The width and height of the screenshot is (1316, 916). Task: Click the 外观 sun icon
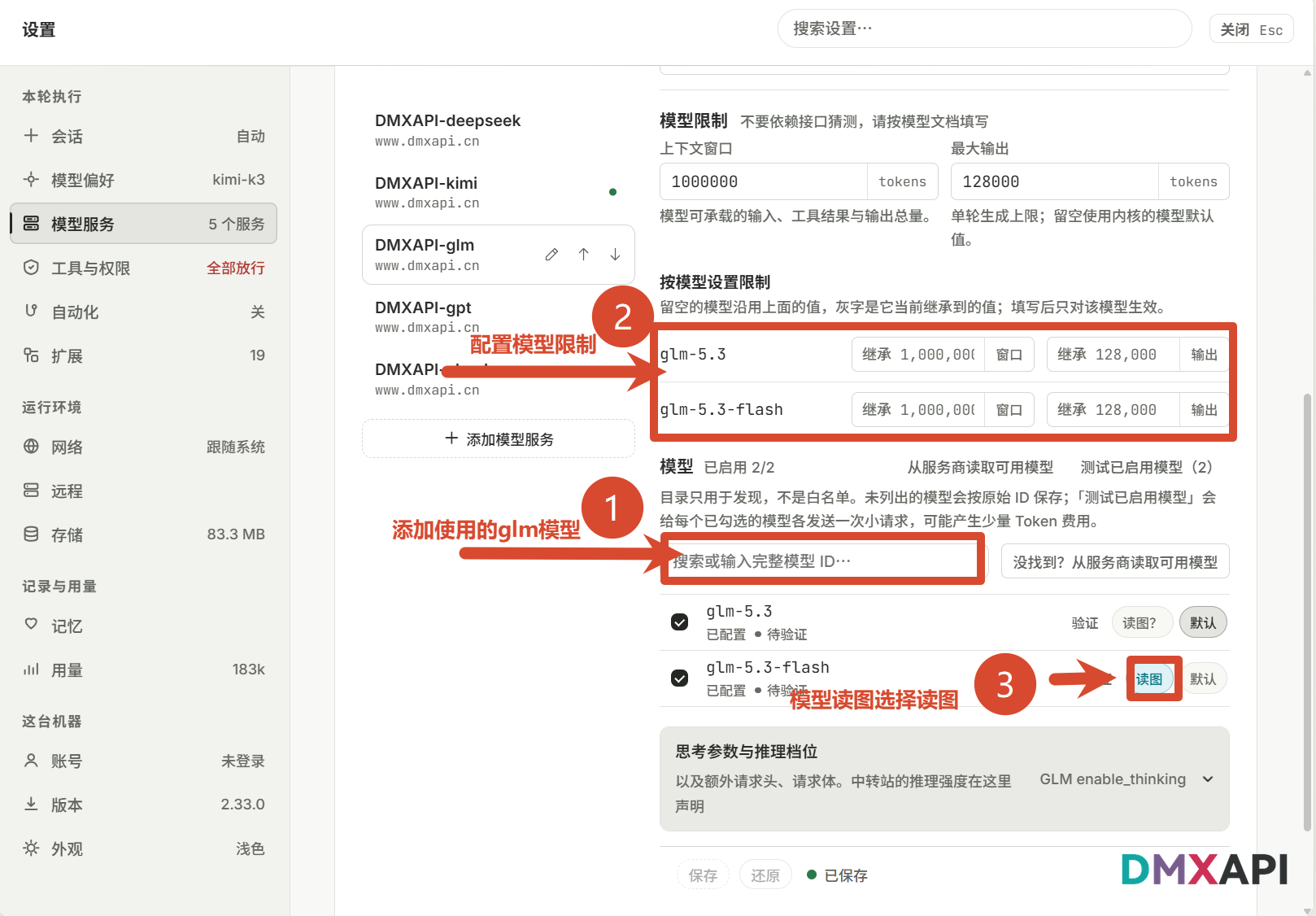[x=31, y=848]
